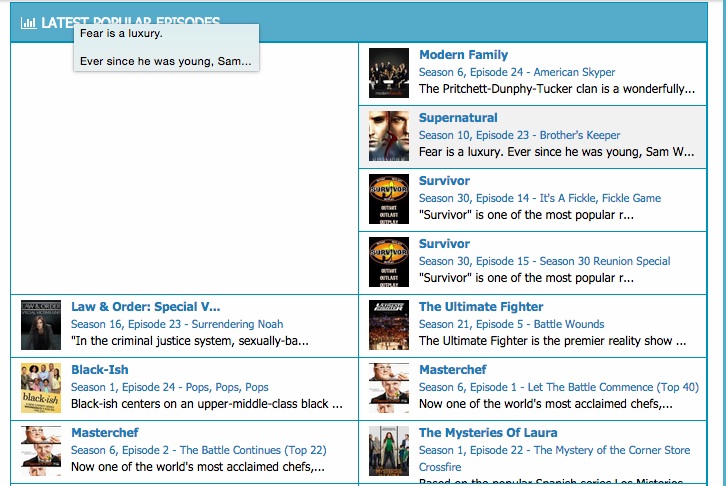Open the Black-Ish poster thumbnail
726x486 pixels.
pyautogui.click(x=41, y=387)
